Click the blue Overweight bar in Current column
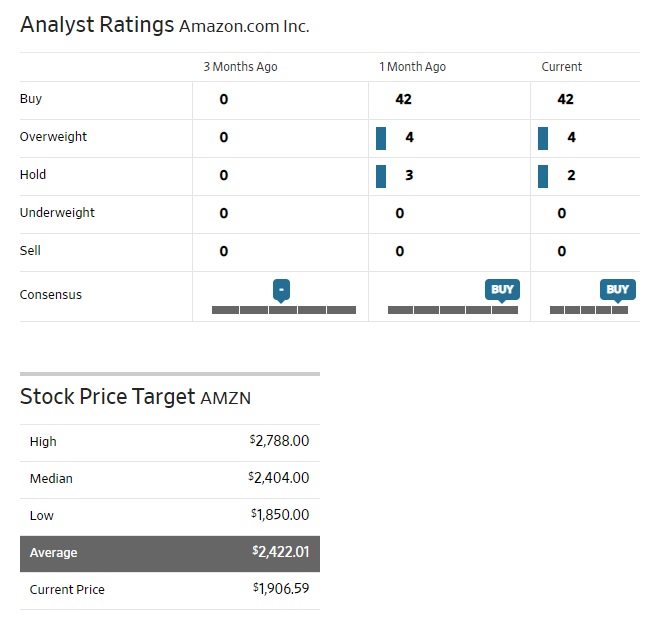 (543, 138)
